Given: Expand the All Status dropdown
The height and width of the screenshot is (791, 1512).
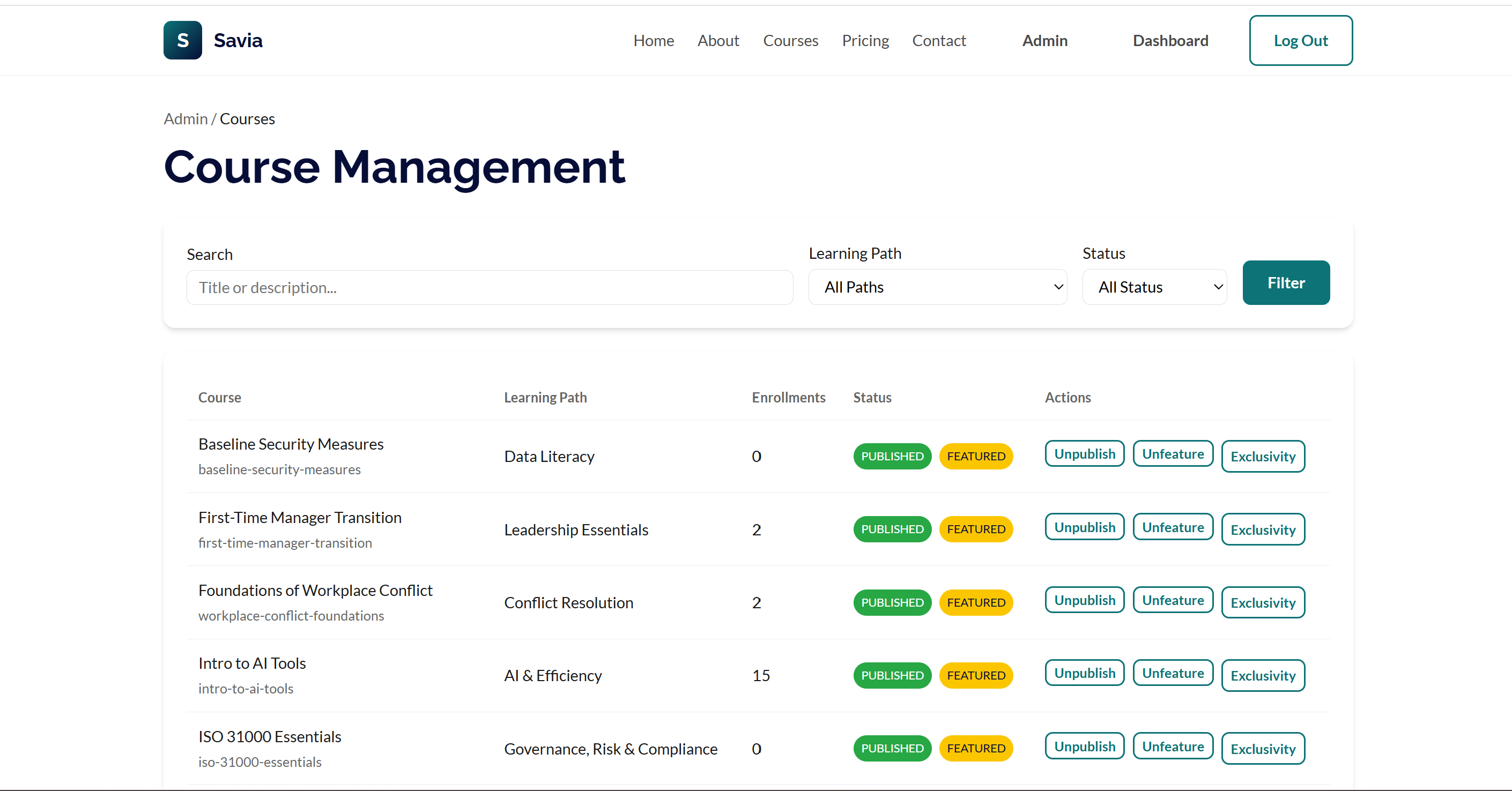Looking at the screenshot, I should click(x=1154, y=287).
